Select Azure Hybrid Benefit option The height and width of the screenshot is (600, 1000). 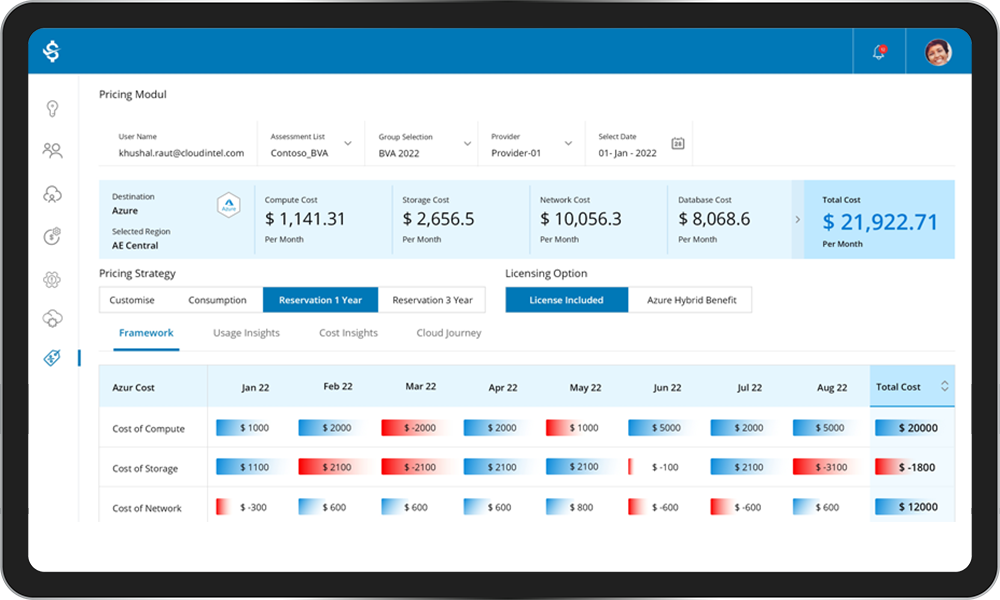click(x=691, y=300)
